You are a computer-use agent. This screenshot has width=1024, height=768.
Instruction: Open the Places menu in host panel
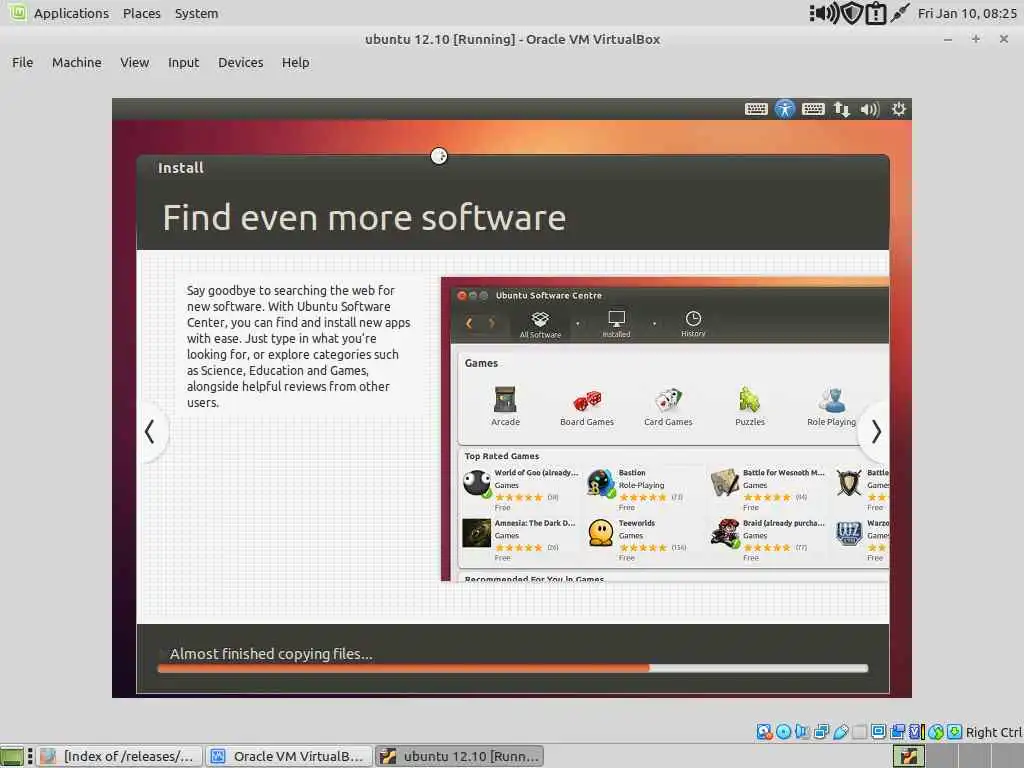pos(142,13)
